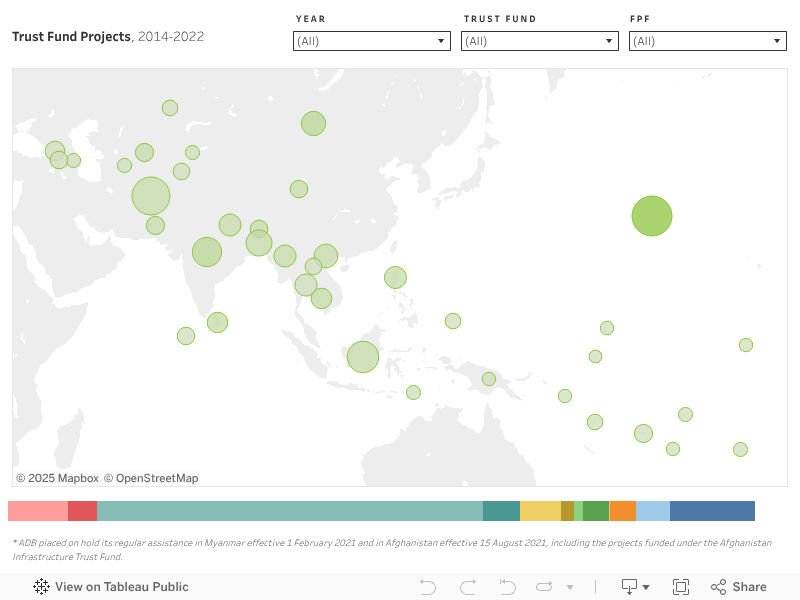Select the light pink bar segment

click(x=38, y=511)
